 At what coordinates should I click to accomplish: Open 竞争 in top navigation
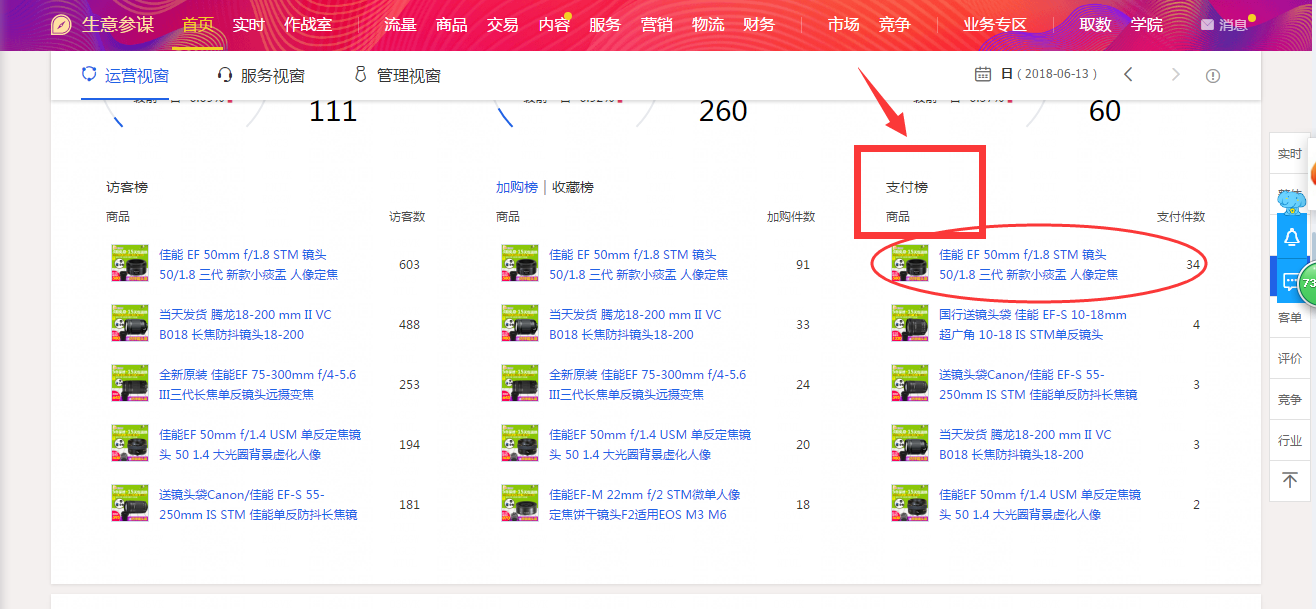click(895, 25)
